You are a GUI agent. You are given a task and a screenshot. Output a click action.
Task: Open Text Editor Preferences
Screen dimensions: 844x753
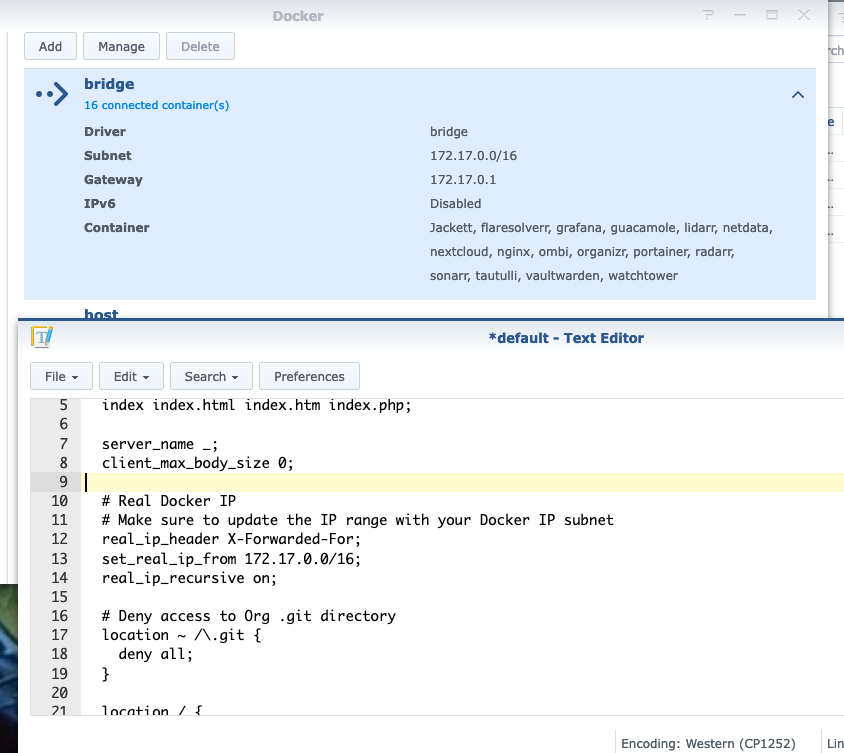point(309,376)
